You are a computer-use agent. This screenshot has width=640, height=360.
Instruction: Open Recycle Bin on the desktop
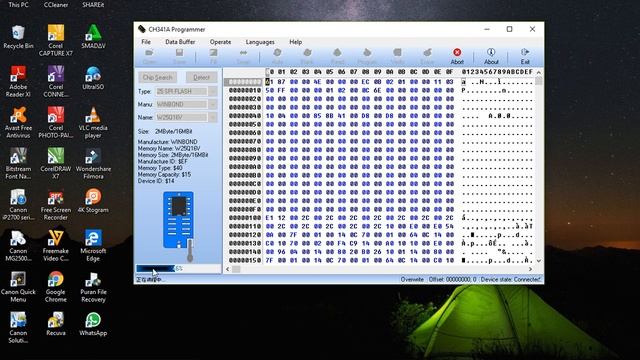coord(18,37)
